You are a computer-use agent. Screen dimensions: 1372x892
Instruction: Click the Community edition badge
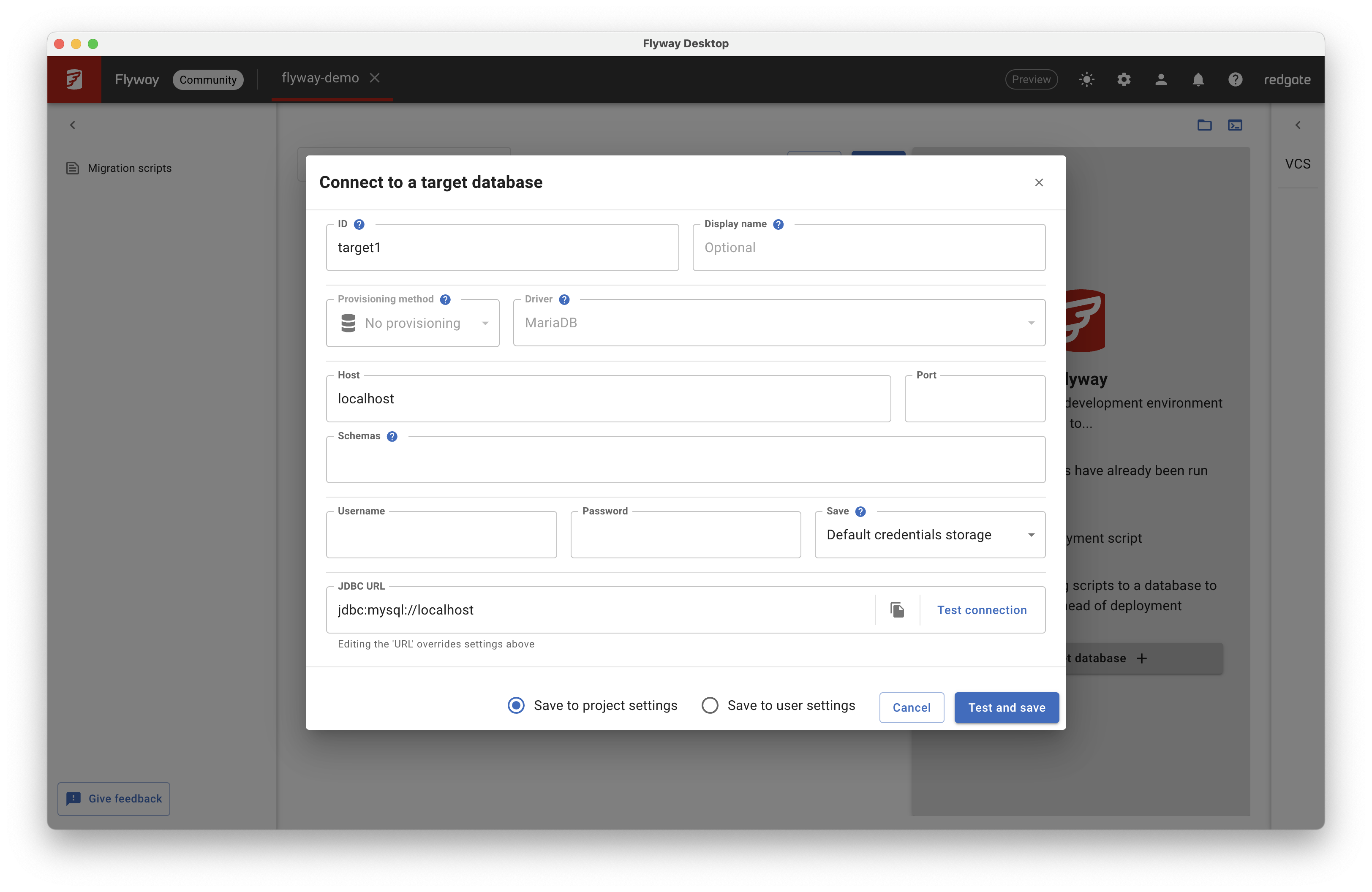[x=207, y=79]
